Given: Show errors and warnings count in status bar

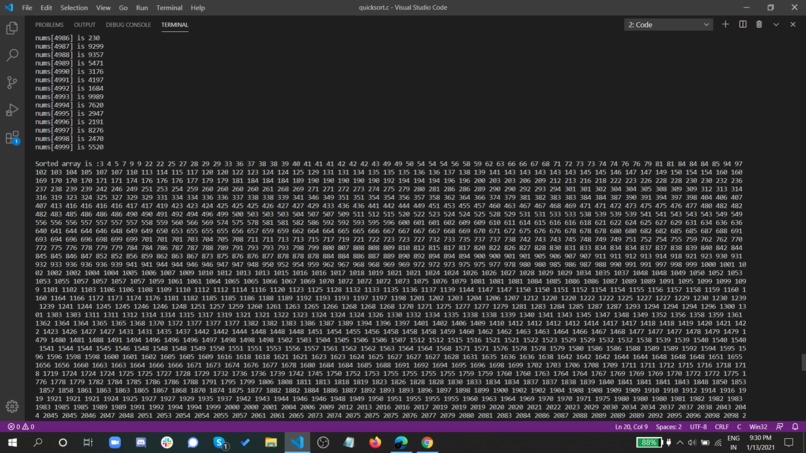Looking at the screenshot, I should coord(21,426).
